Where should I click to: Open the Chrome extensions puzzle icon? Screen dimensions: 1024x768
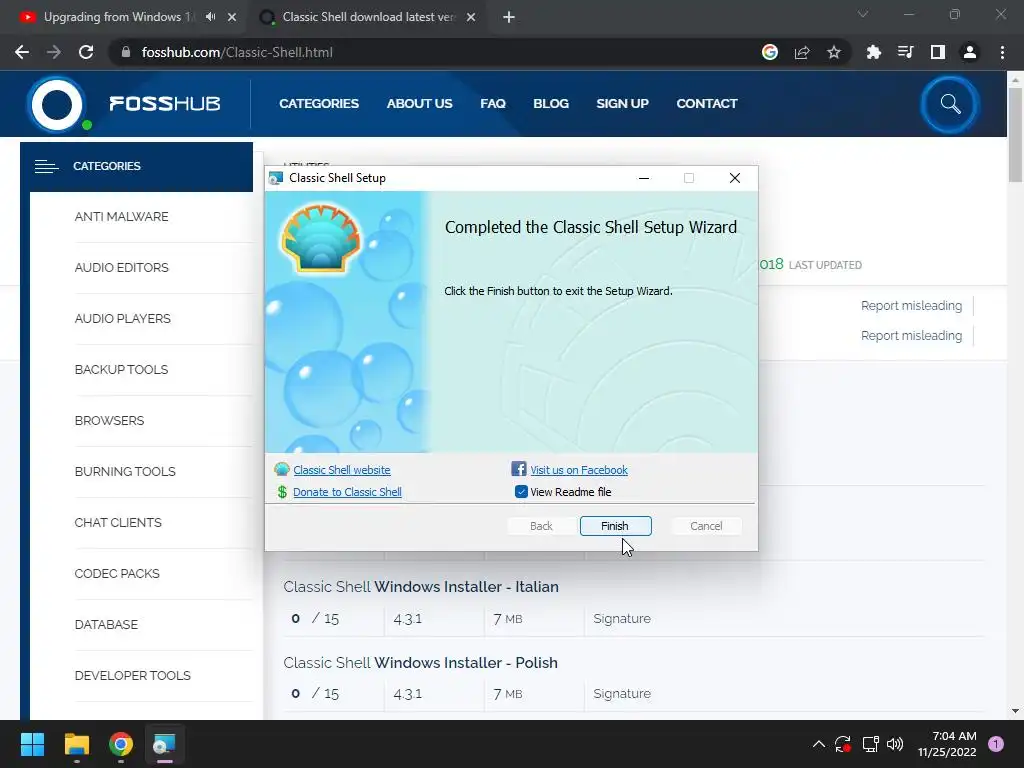click(x=873, y=52)
